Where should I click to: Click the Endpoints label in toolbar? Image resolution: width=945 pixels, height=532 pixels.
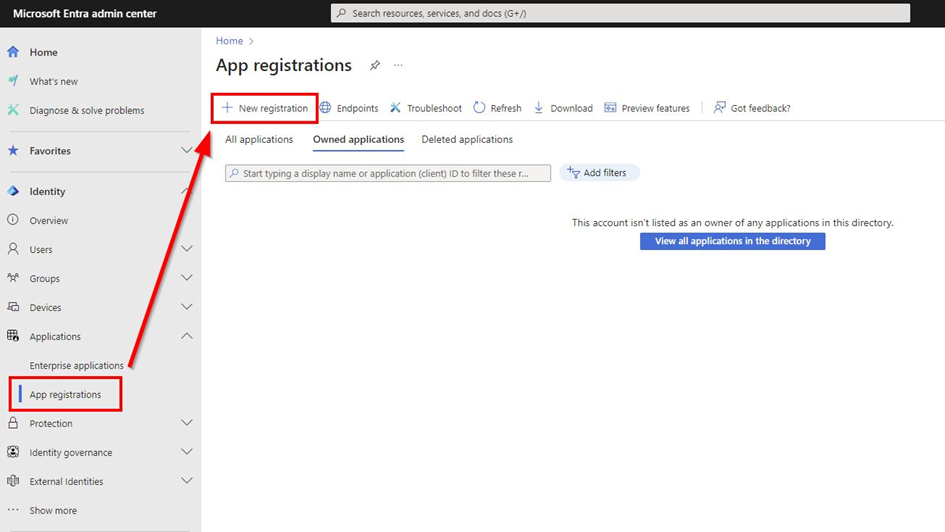[x=357, y=108]
